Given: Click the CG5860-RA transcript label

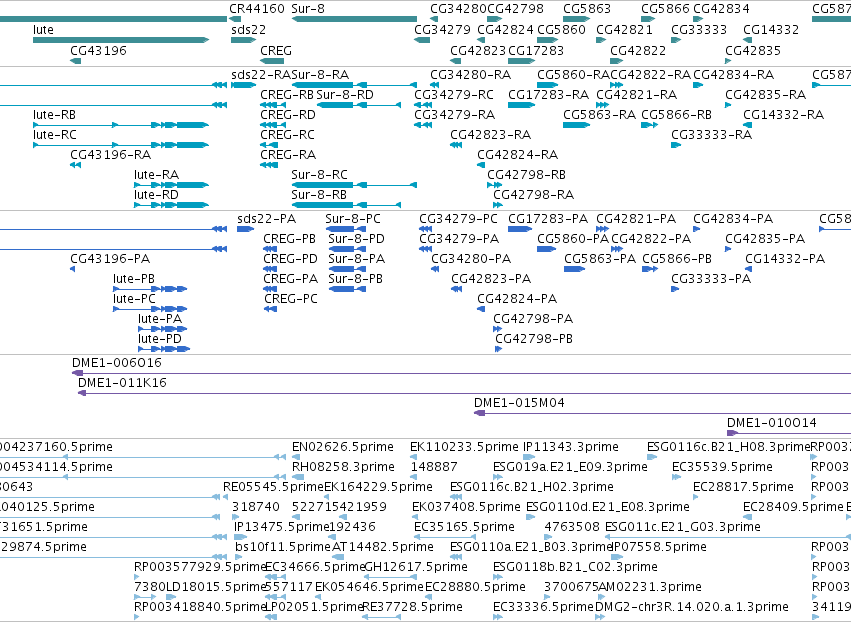Looking at the screenshot, I should pyautogui.click(x=574, y=75).
